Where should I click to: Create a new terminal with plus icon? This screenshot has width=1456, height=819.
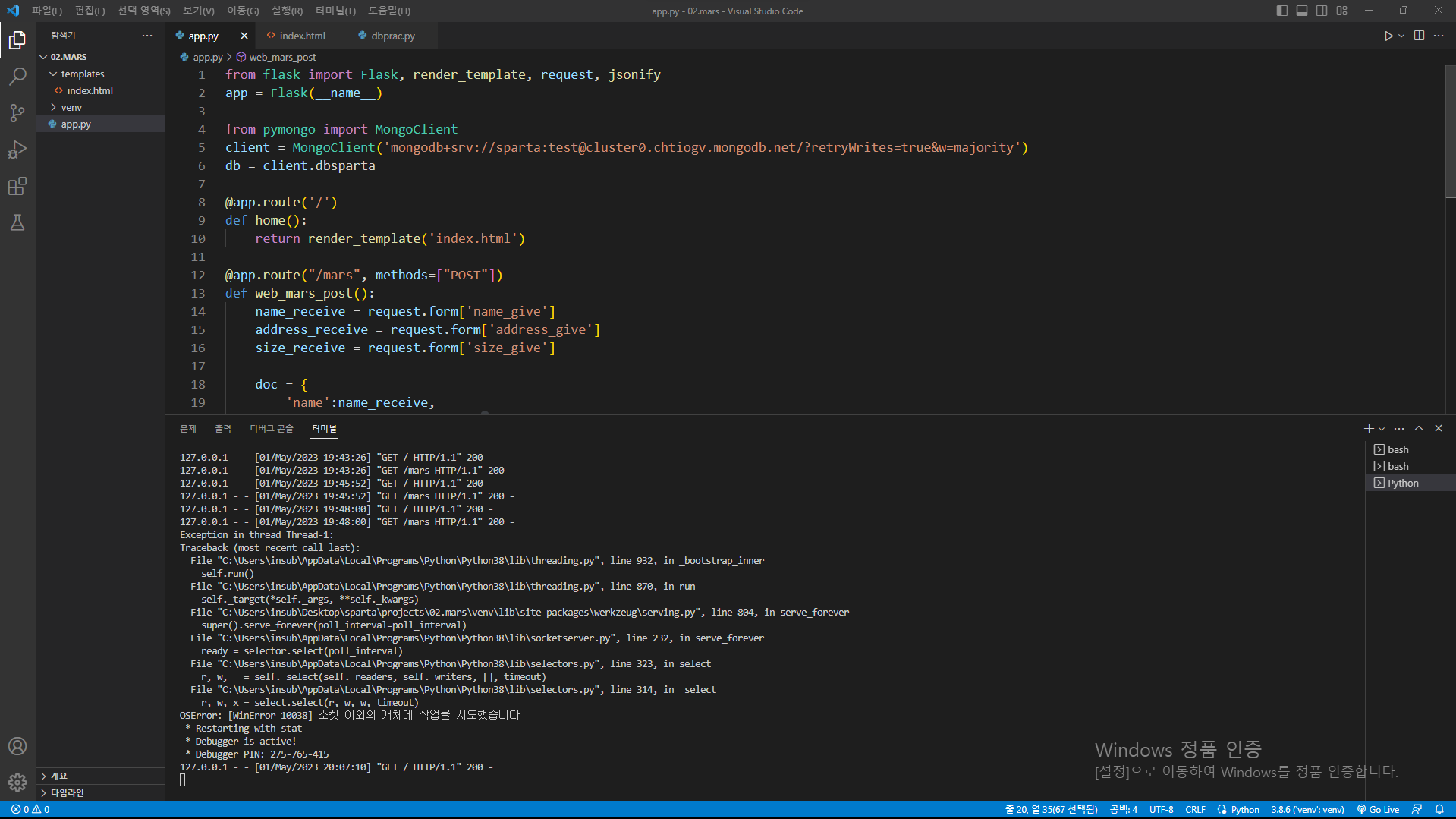(1369, 428)
